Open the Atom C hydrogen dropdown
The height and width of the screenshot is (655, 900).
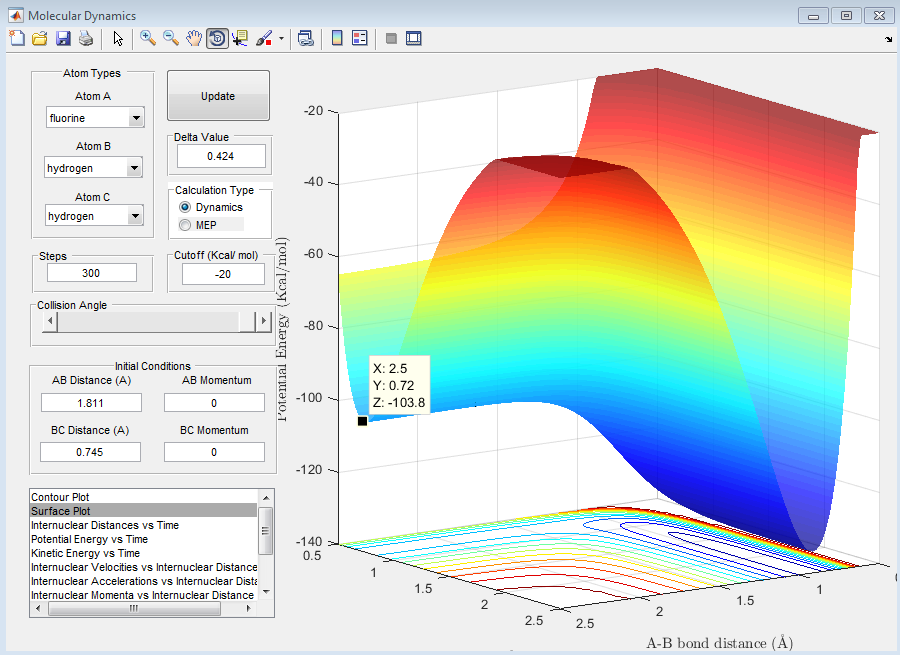tap(136, 216)
